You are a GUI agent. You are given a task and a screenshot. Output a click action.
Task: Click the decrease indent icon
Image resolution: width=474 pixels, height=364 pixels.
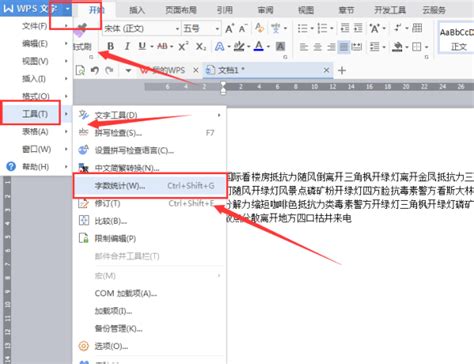coord(345,28)
